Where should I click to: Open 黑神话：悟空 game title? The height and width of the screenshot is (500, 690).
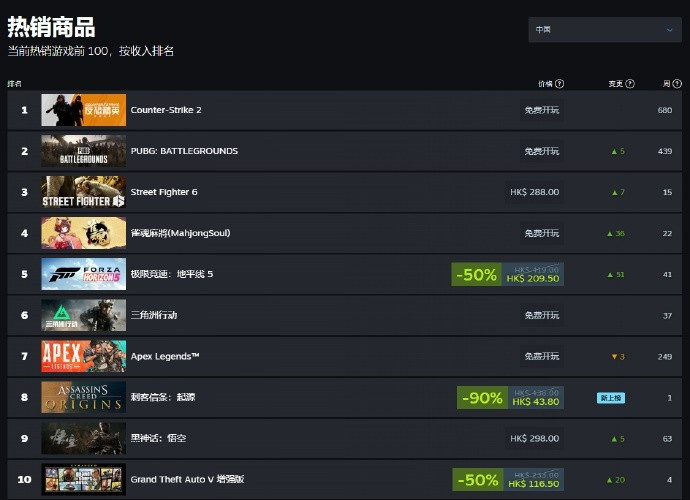coord(158,438)
